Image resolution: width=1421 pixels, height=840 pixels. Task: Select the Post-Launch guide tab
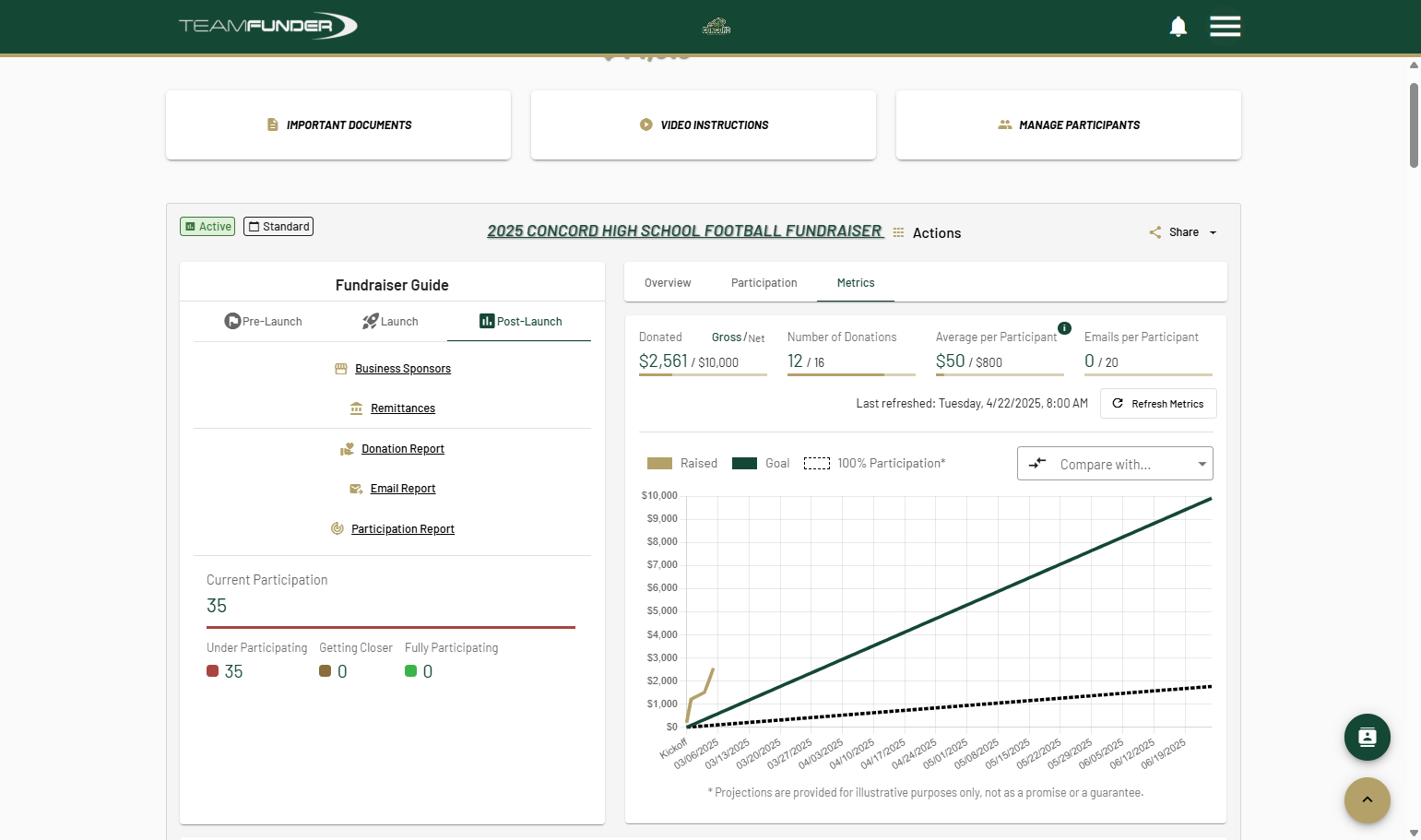521,322
